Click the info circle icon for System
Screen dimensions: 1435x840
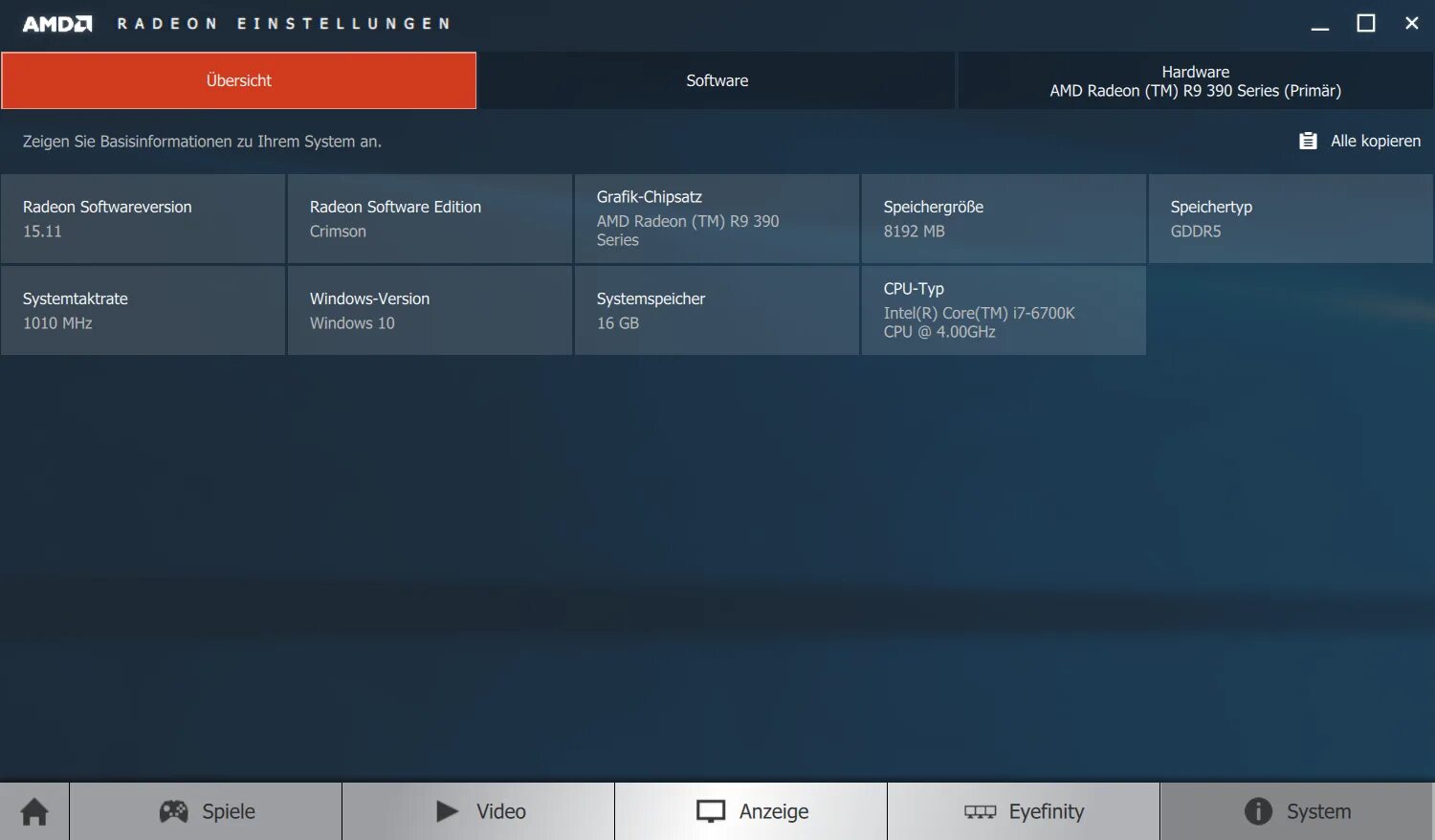(1258, 811)
